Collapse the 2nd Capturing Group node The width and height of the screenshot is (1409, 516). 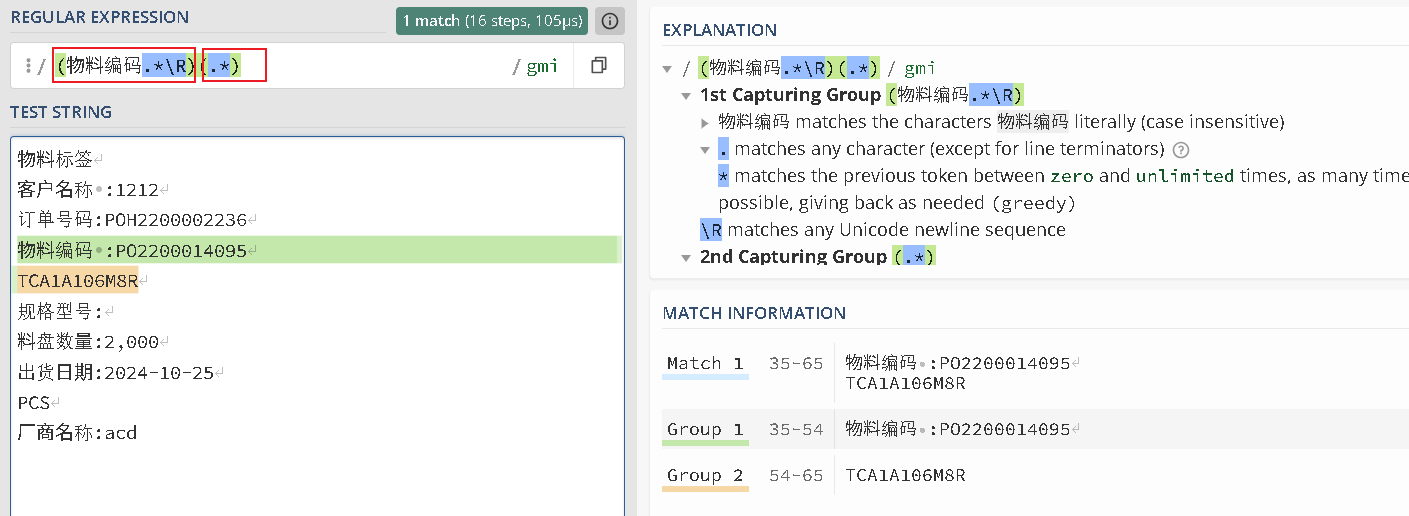click(x=686, y=258)
